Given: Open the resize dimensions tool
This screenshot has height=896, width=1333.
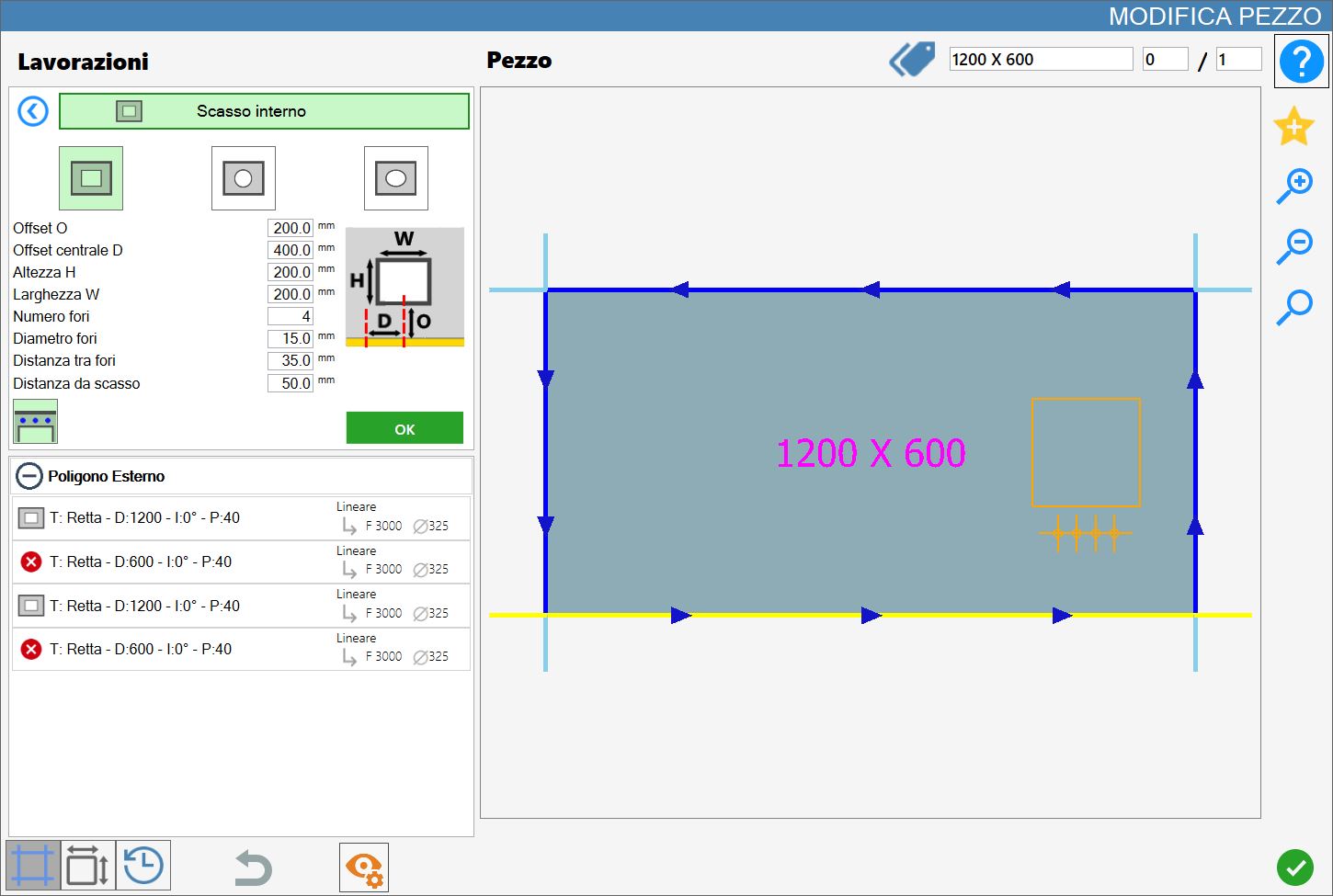Looking at the screenshot, I should [88, 866].
